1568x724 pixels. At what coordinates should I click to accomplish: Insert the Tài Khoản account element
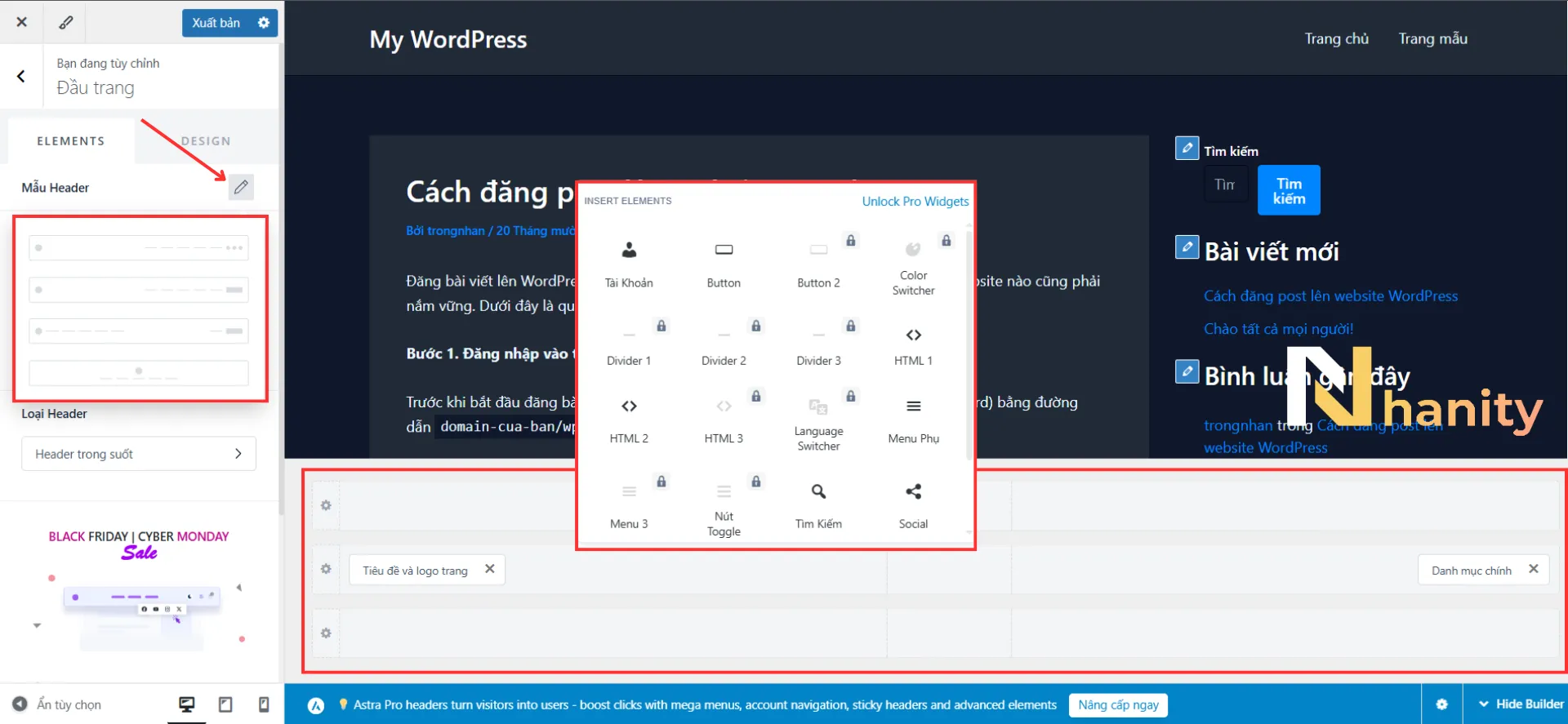pos(629,264)
